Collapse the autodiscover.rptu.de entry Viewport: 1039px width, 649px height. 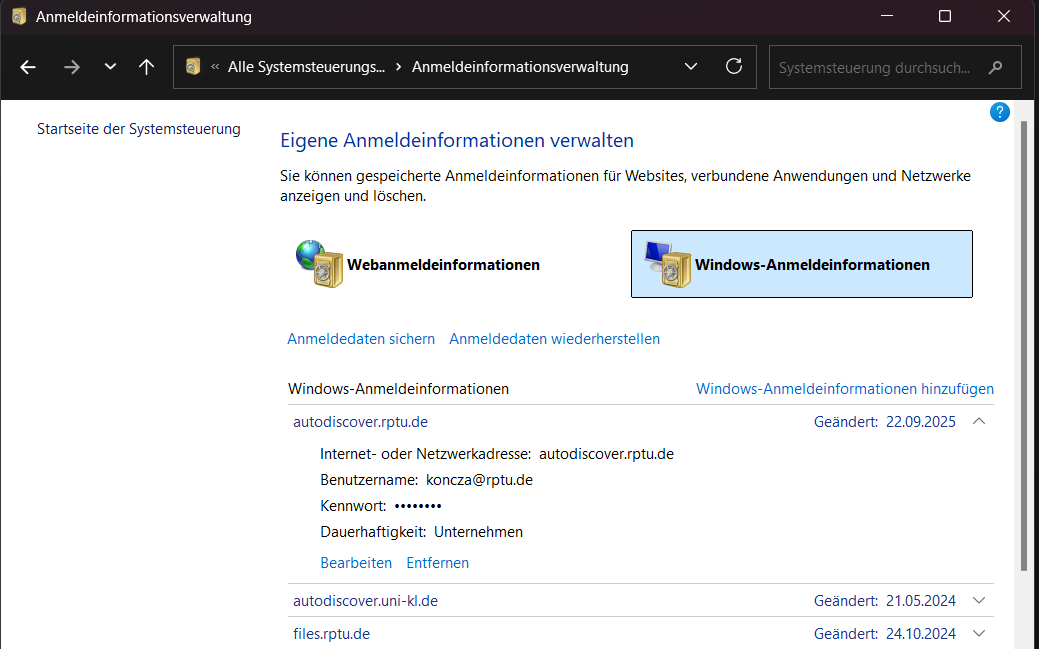(979, 422)
